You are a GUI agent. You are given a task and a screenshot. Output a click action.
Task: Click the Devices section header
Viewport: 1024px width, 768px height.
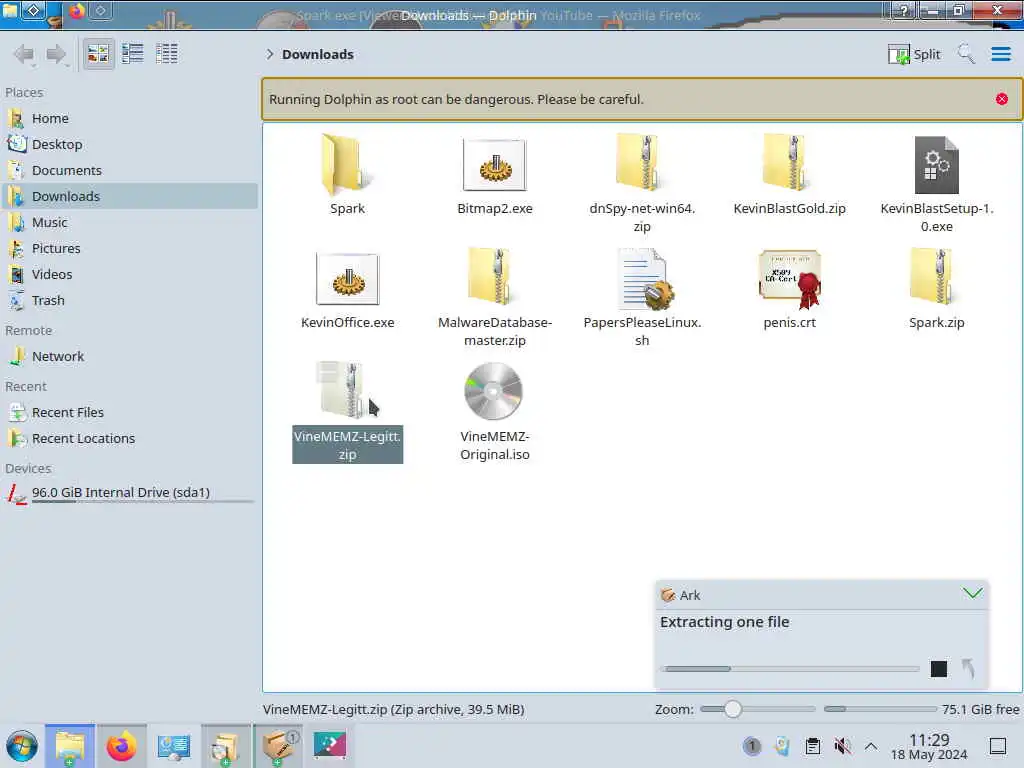coord(28,468)
